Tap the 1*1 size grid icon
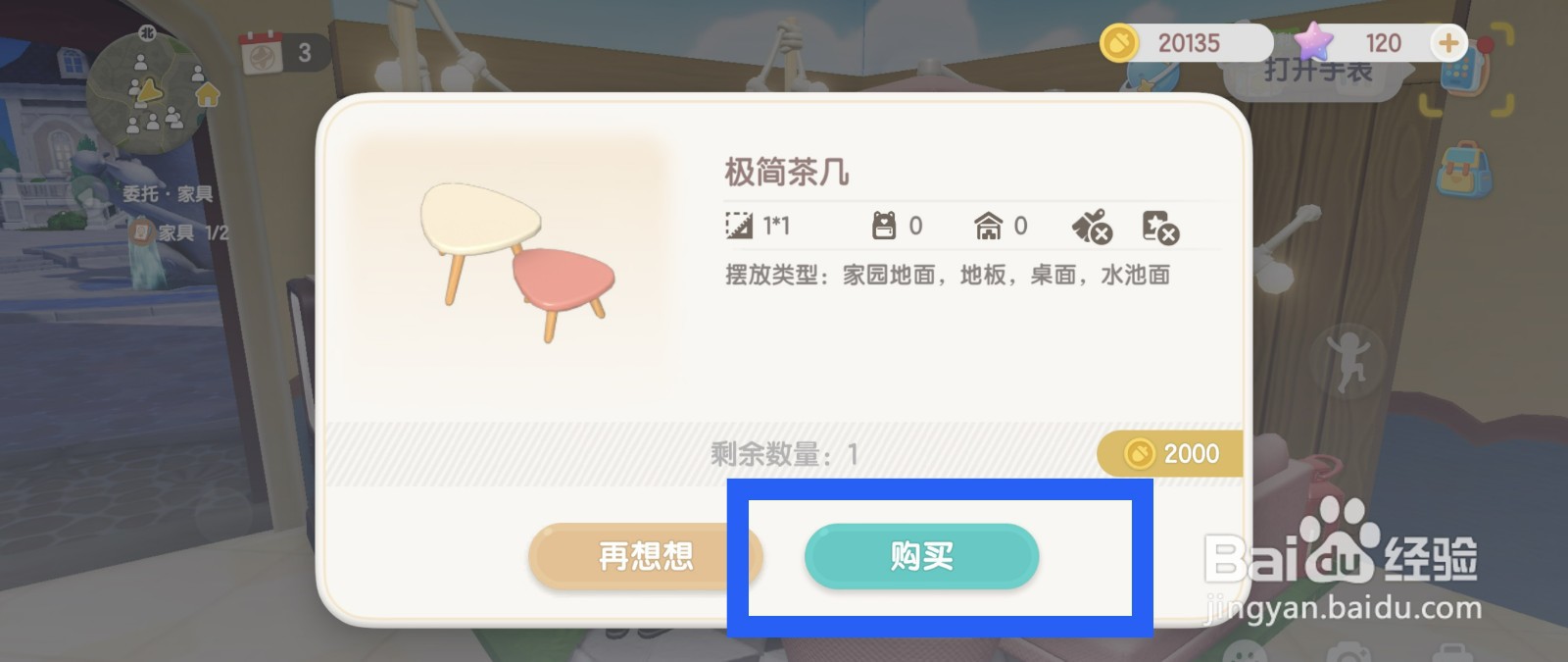The width and height of the screenshot is (1568, 662). tap(738, 226)
